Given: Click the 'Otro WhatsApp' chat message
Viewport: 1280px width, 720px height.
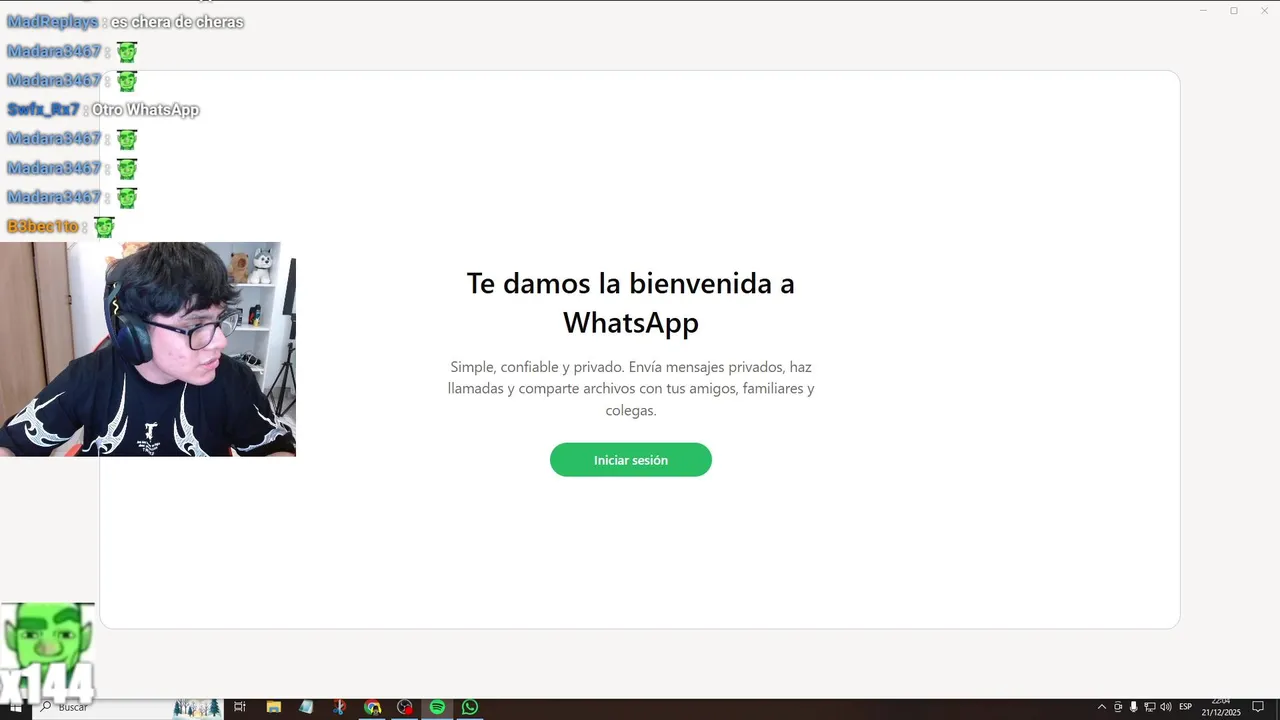Looking at the screenshot, I should click(145, 110).
